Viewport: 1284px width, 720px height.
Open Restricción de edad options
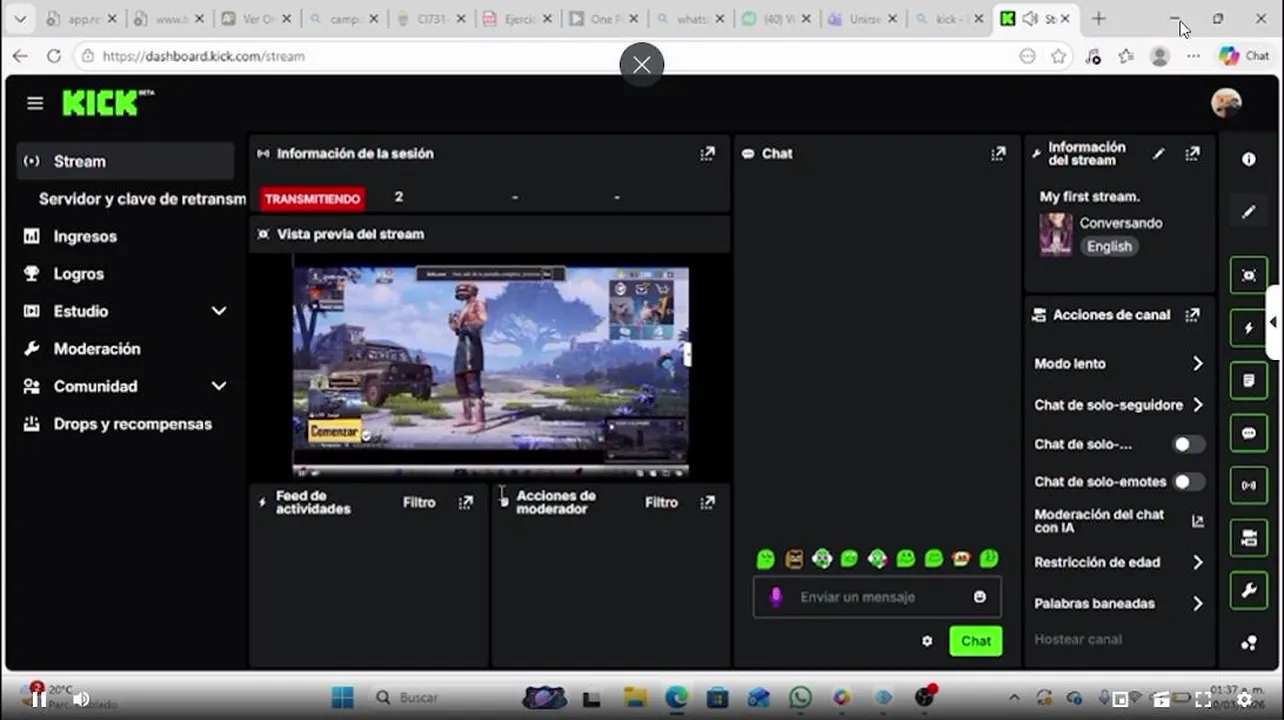point(1118,562)
